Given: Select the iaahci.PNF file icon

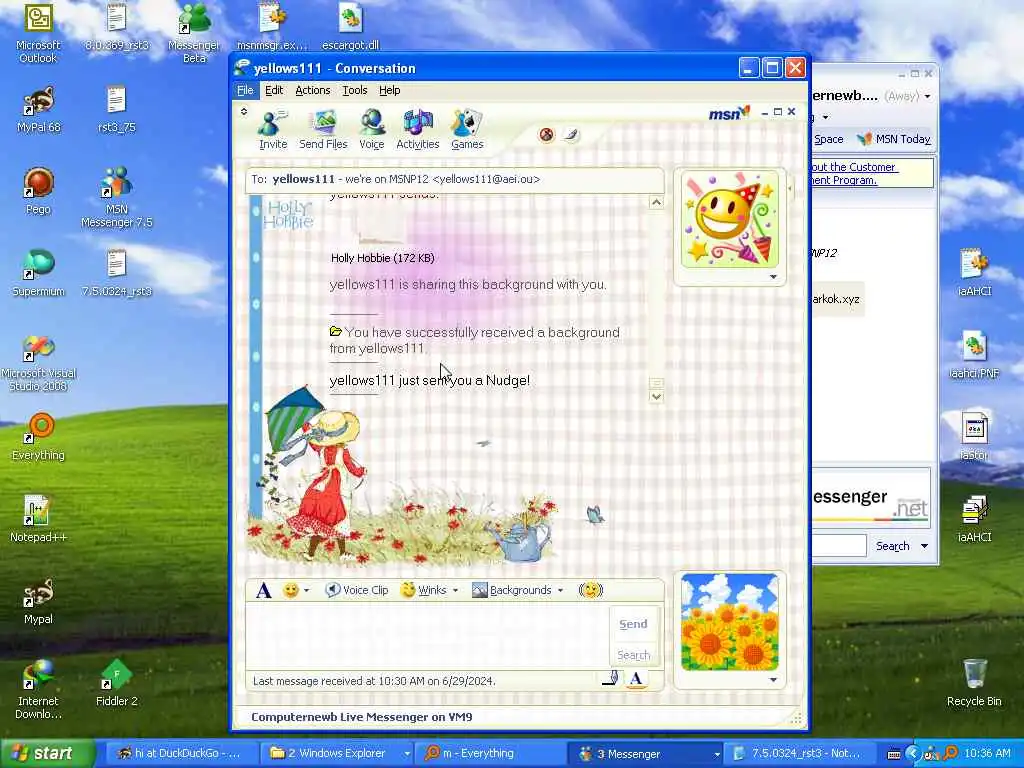Looking at the screenshot, I should pos(974,355).
